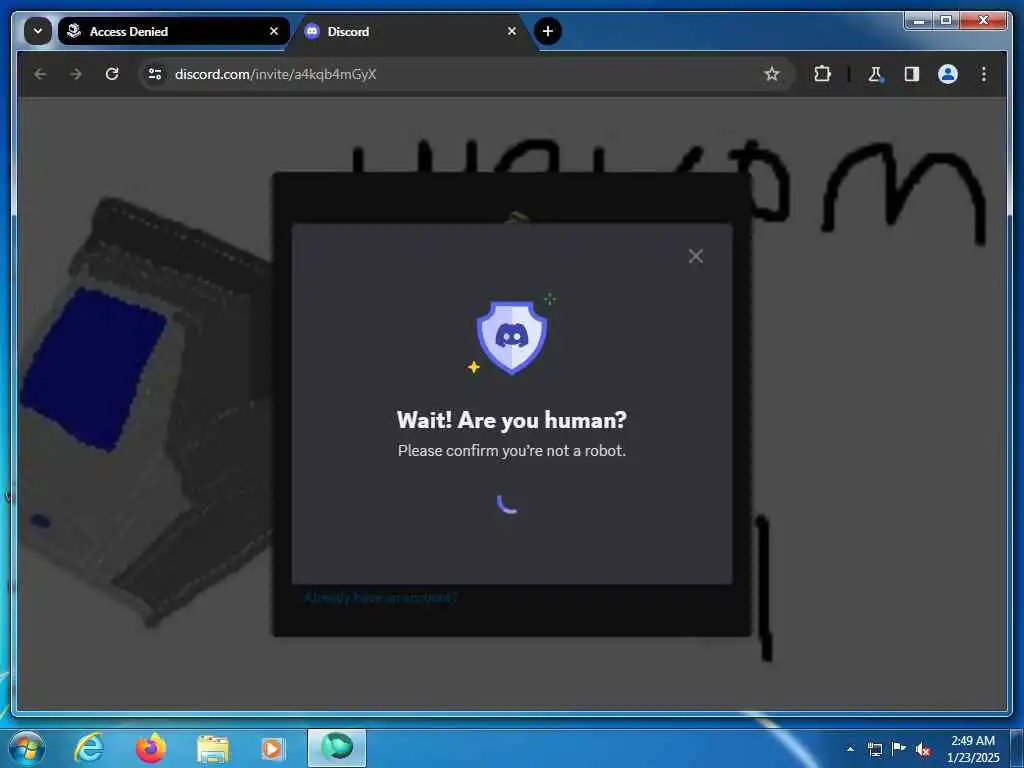
Task: Select the active browser taskbar button
Action: point(337,748)
